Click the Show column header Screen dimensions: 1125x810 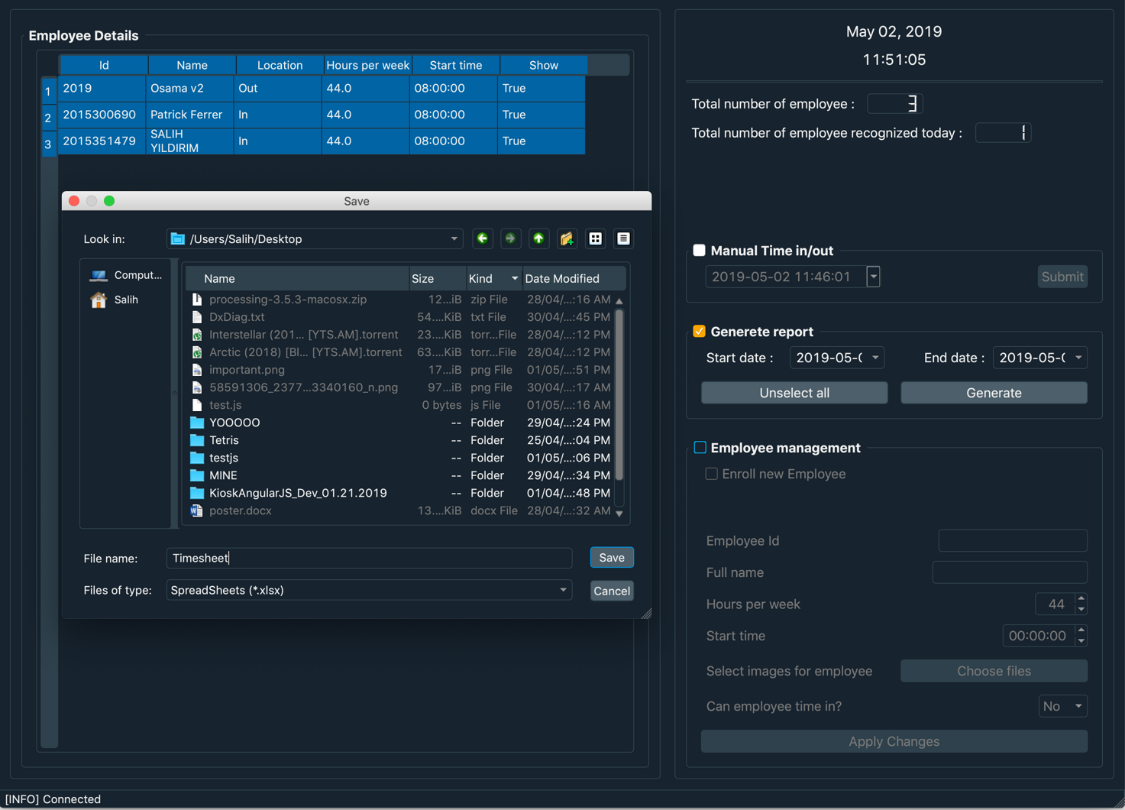point(543,65)
